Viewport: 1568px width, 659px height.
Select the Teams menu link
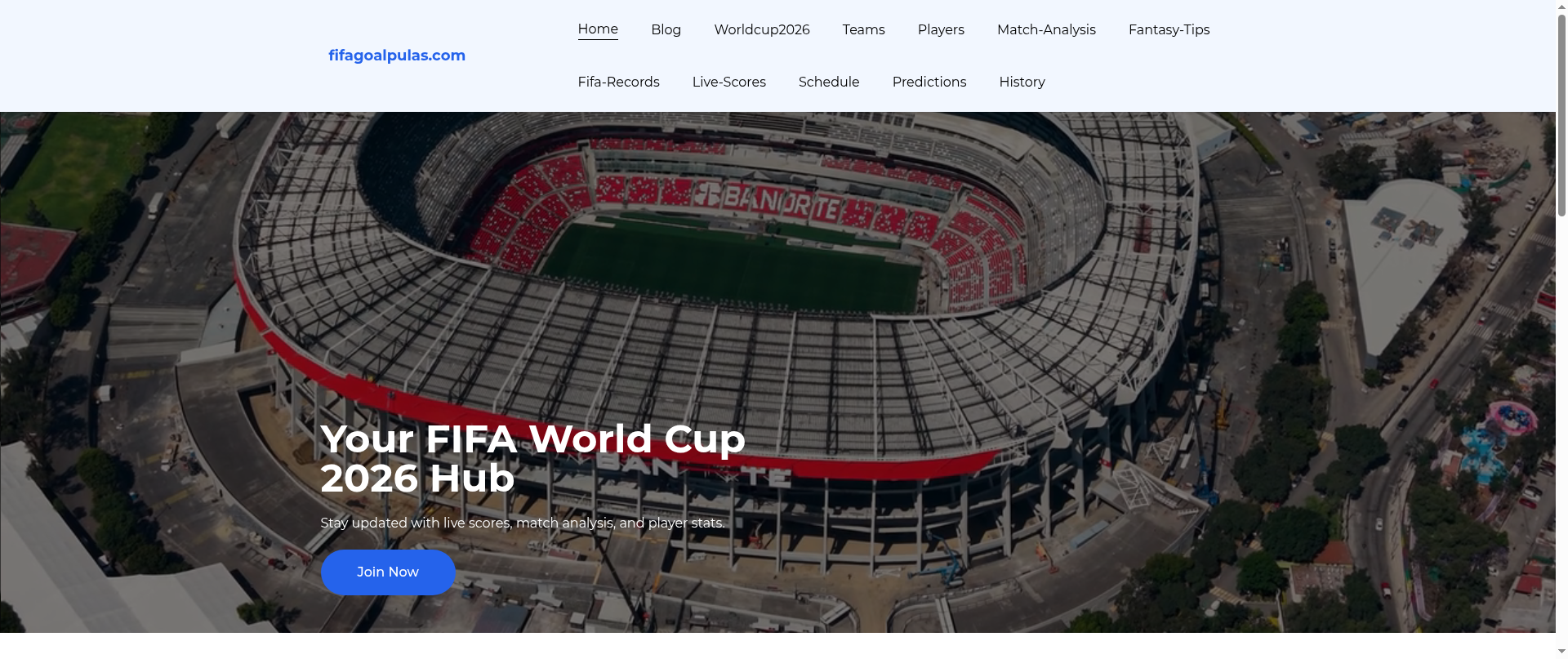point(863,29)
